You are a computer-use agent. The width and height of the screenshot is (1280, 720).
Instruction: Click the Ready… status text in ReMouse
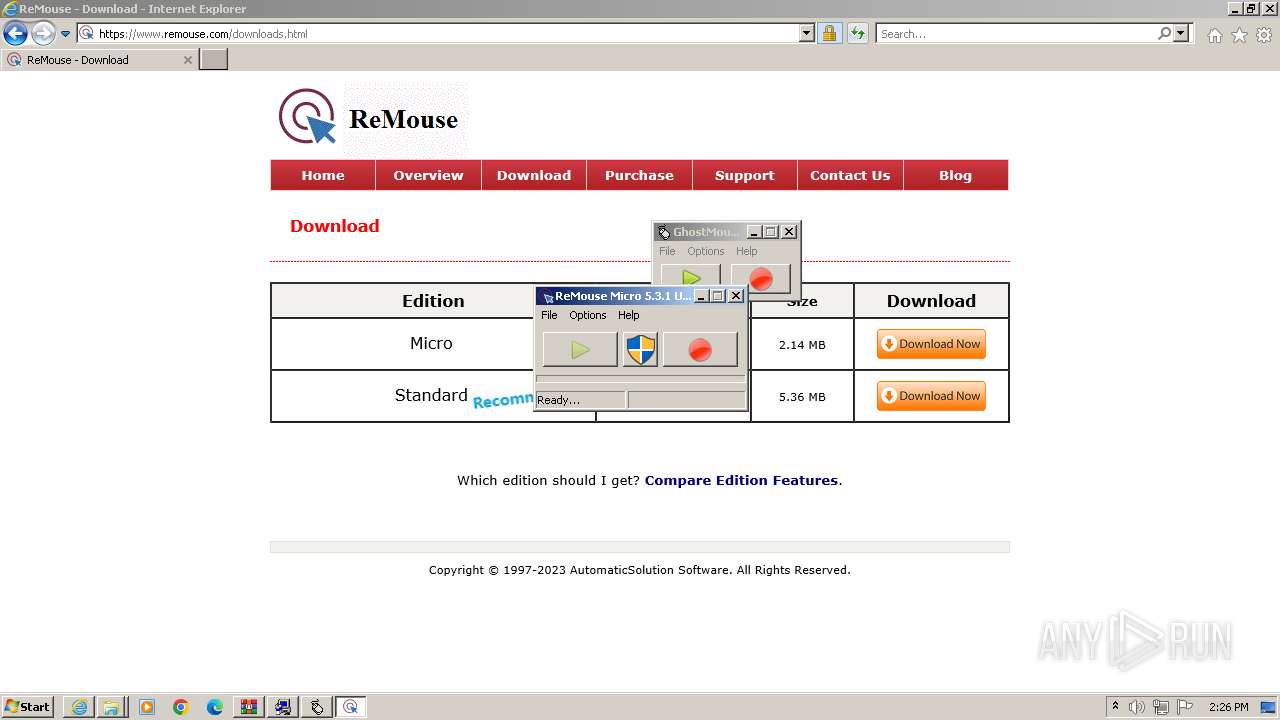558,400
